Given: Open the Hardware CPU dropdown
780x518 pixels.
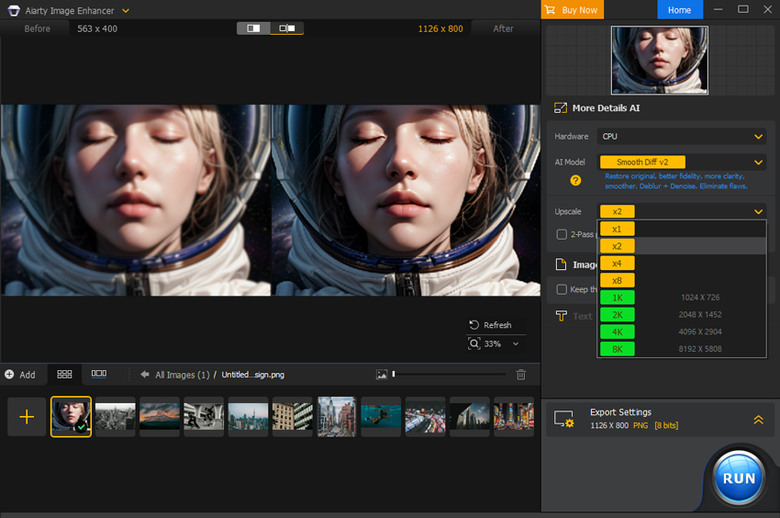Looking at the screenshot, I should [681, 136].
